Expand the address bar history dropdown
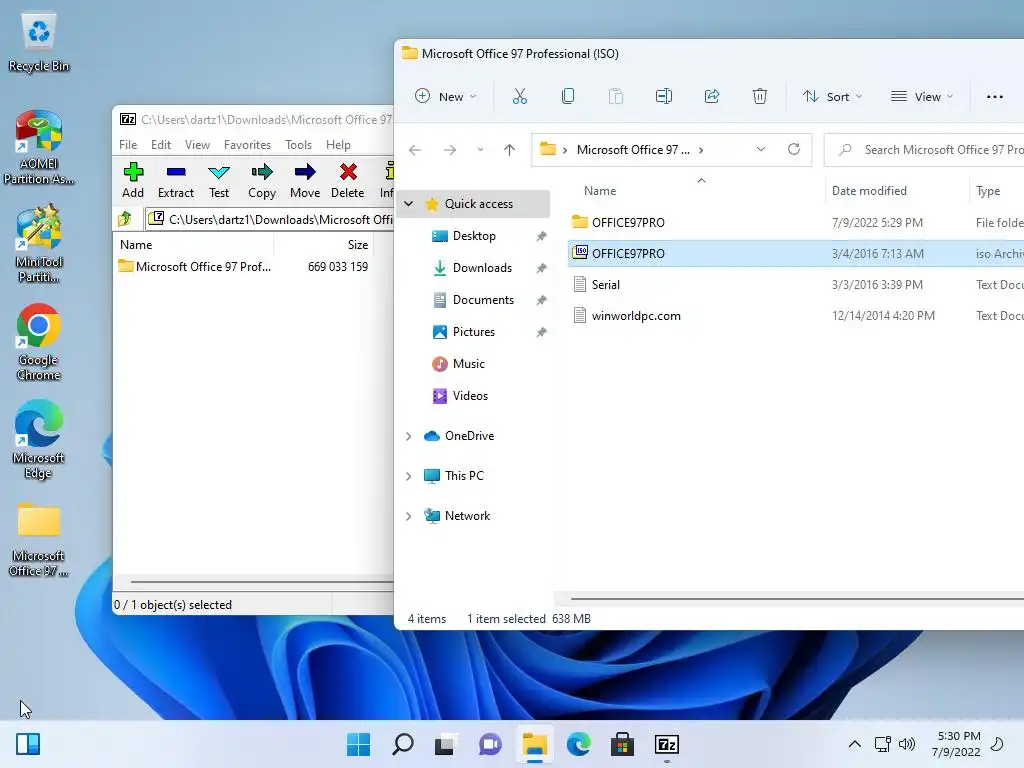The image size is (1024, 768). click(x=761, y=150)
